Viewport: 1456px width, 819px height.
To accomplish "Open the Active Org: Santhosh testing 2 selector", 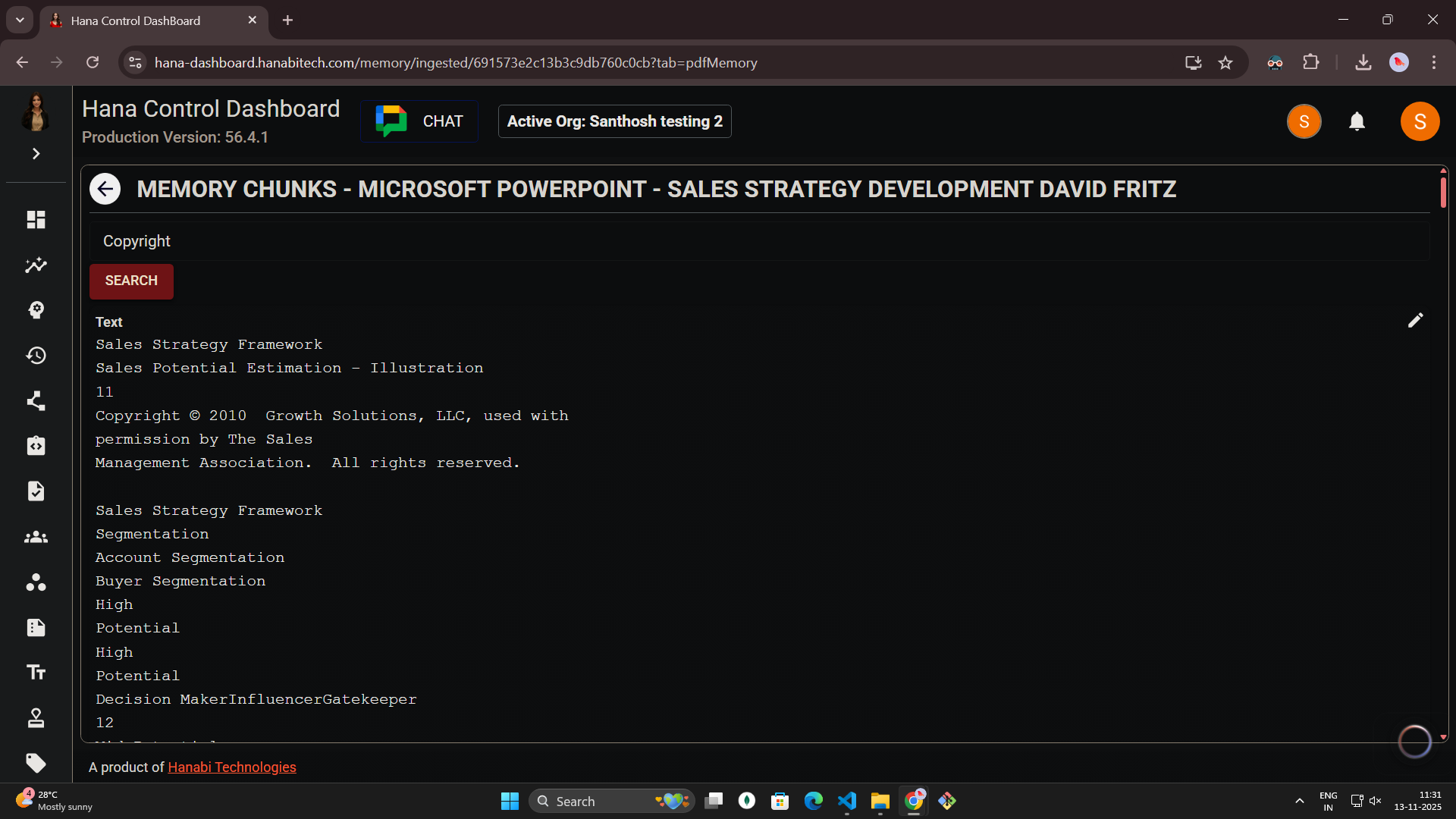I will (x=614, y=121).
